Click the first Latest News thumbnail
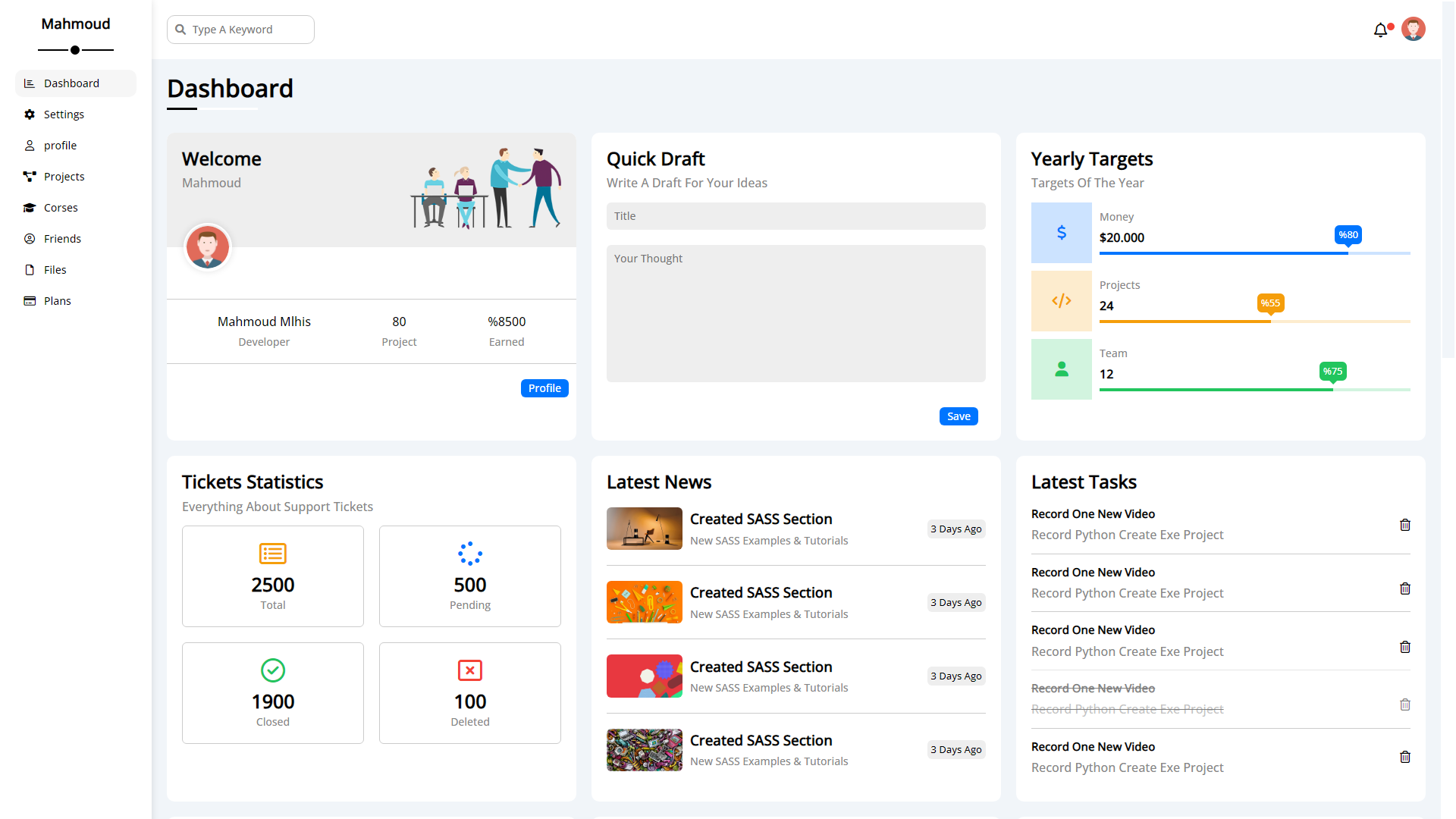Image resolution: width=1456 pixels, height=819 pixels. tap(644, 529)
